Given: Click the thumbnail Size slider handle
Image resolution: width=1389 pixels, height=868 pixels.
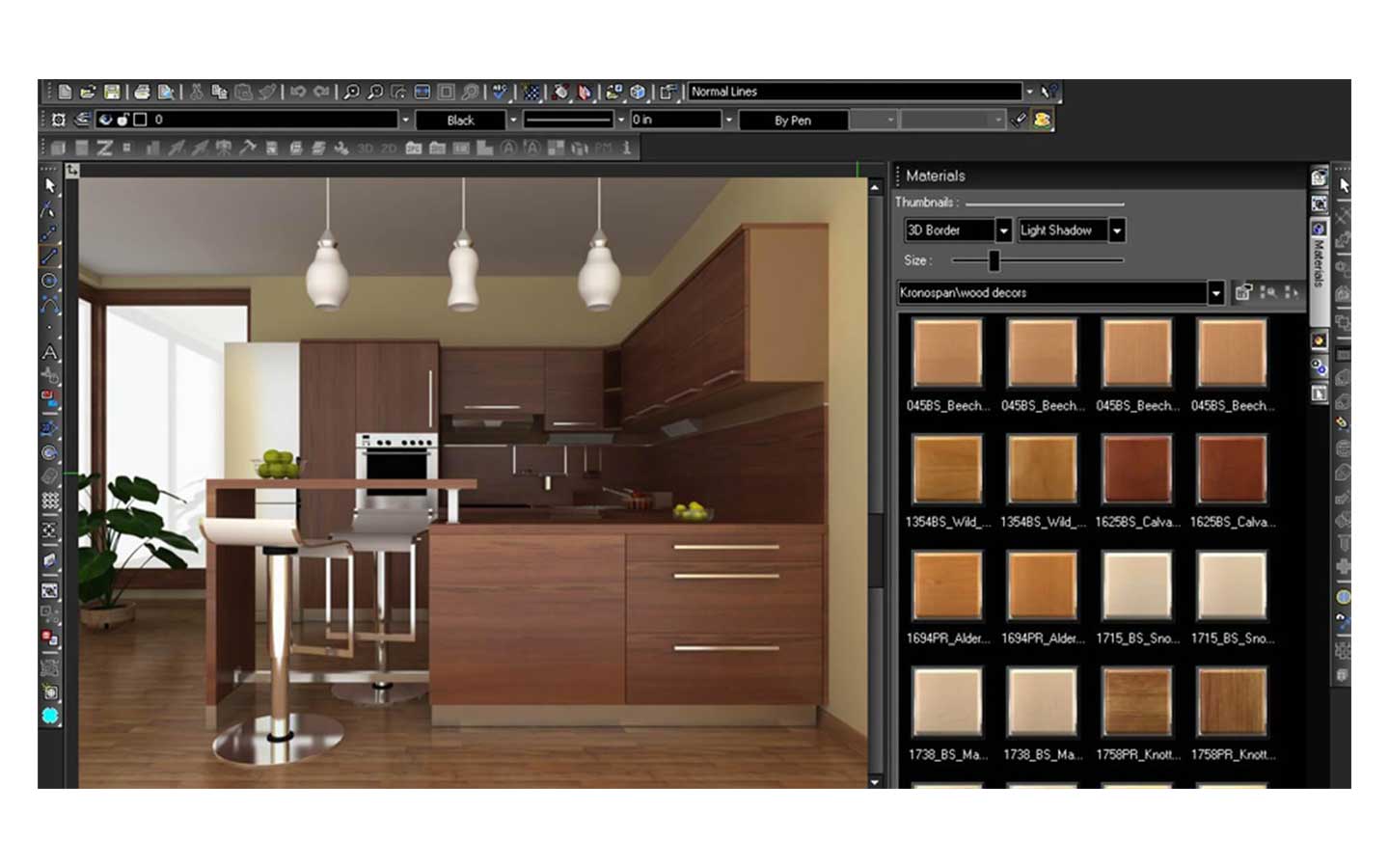Looking at the screenshot, I should pyautogui.click(x=994, y=260).
